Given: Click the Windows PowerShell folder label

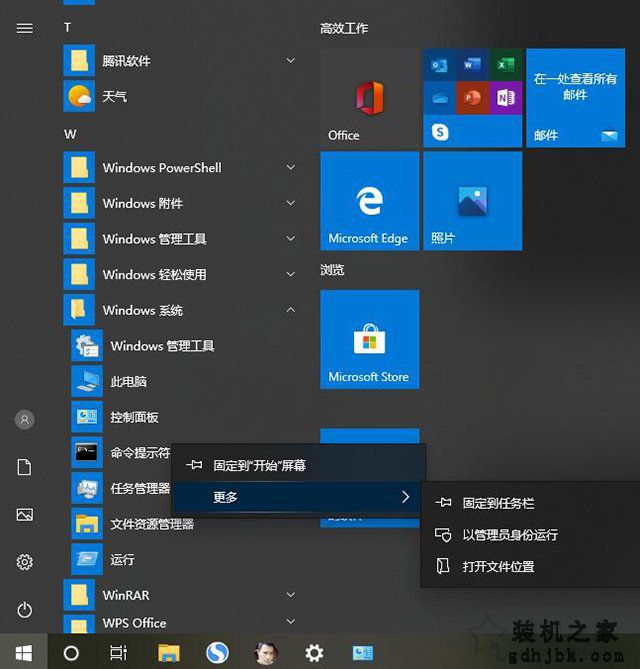Looking at the screenshot, I should pyautogui.click(x=162, y=168).
